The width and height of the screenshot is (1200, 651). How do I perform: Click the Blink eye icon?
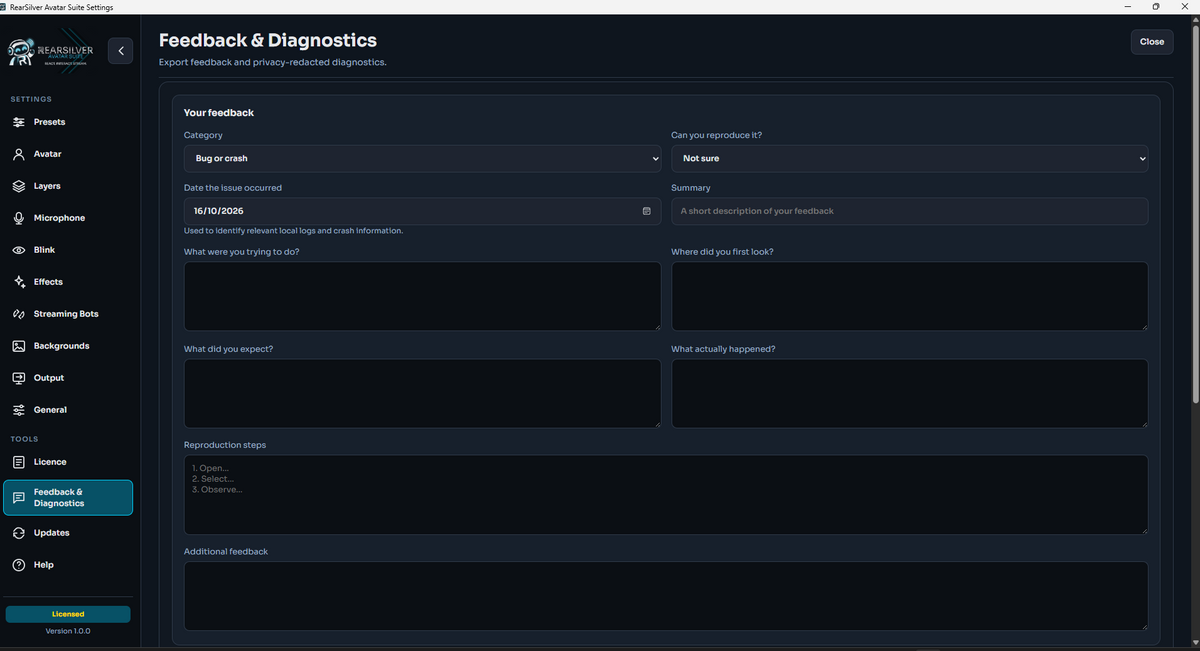(19, 250)
